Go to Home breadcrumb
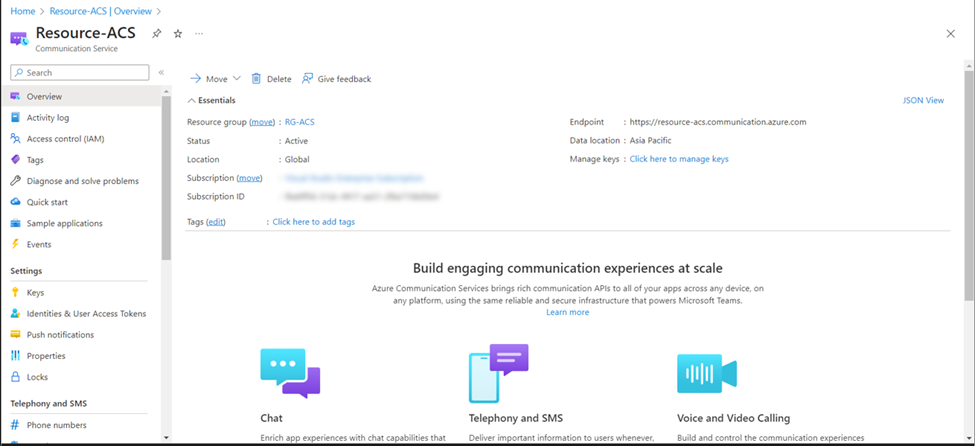This screenshot has width=975, height=446. tap(22, 11)
